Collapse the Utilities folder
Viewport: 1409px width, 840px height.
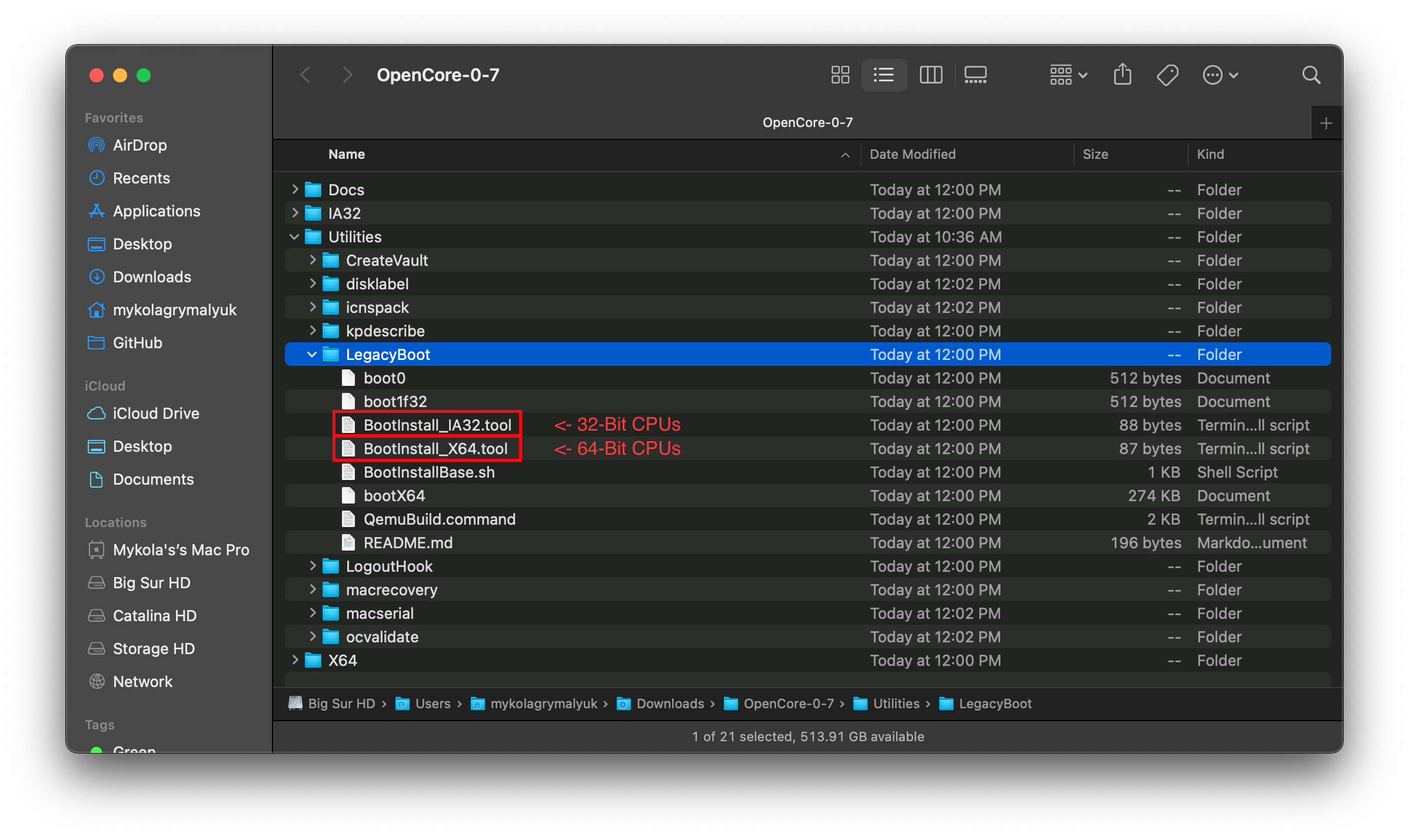296,236
